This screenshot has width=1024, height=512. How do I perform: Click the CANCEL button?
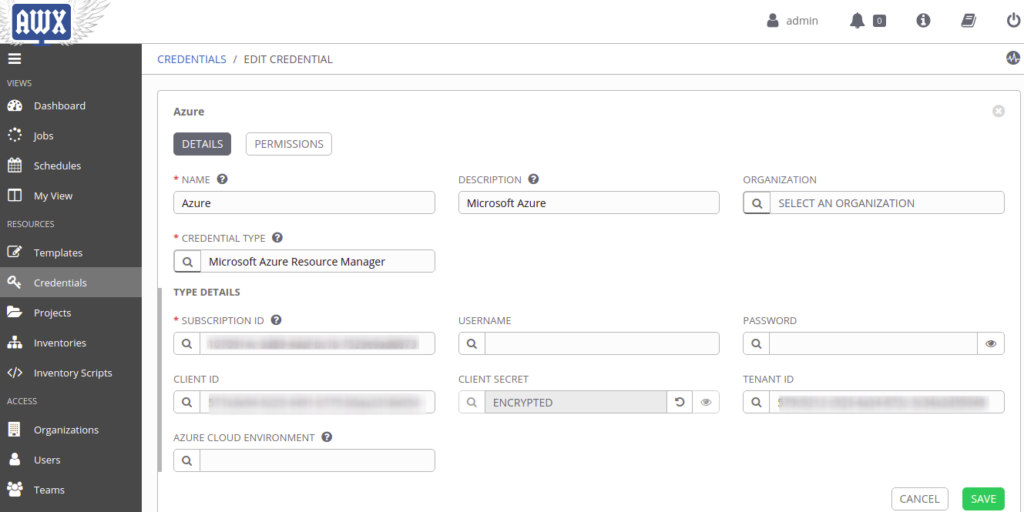[x=920, y=499]
